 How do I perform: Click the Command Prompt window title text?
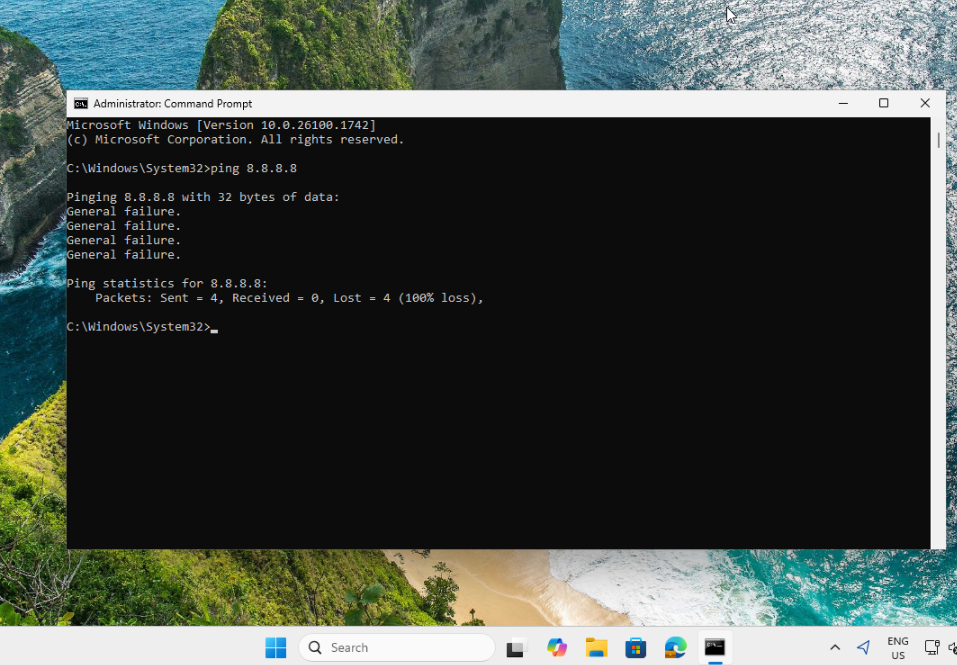point(172,104)
